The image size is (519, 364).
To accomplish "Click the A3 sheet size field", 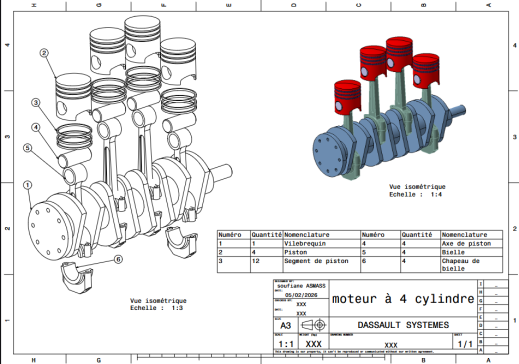I will (286, 325).
